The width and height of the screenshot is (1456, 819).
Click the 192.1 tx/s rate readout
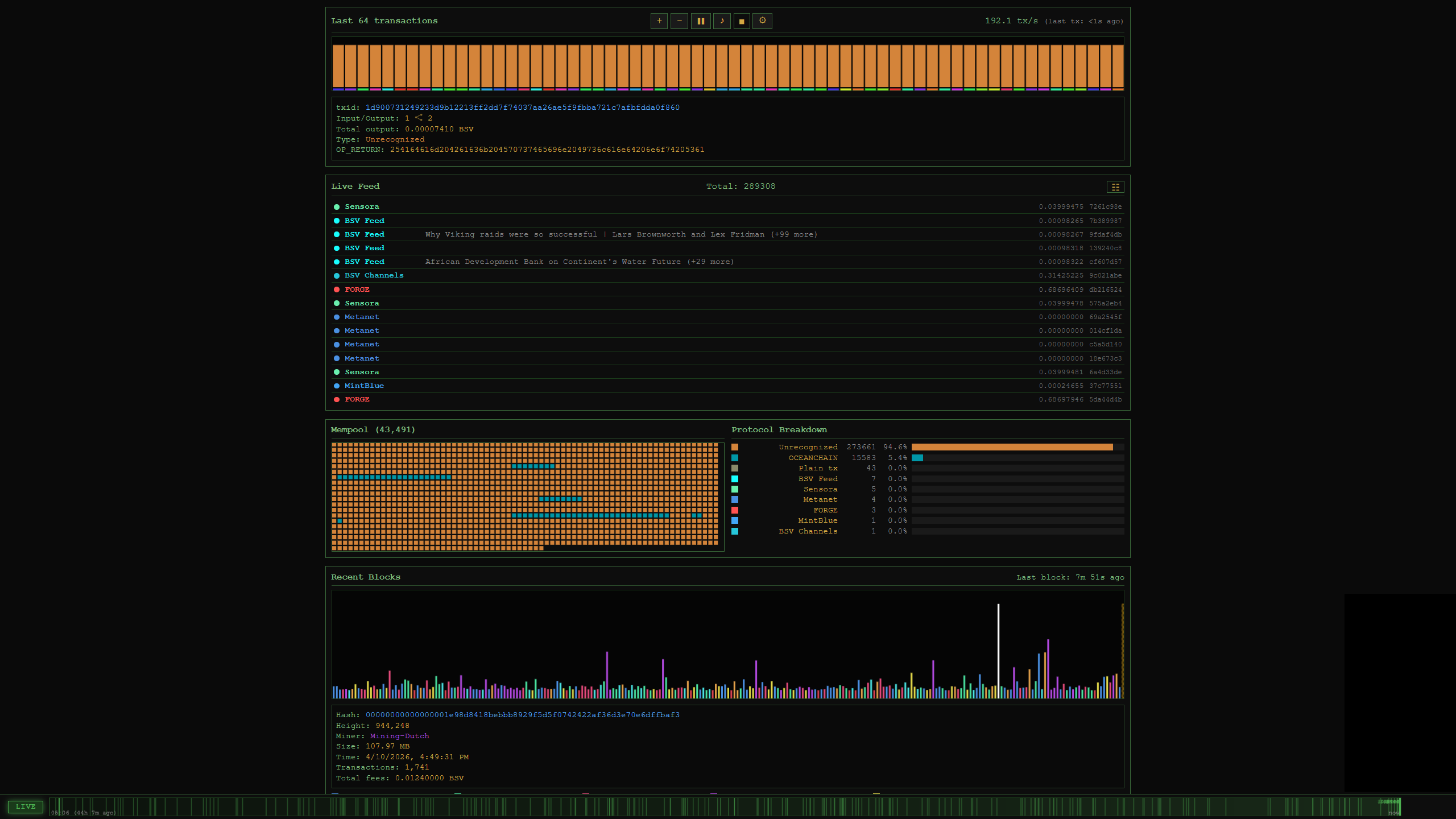(x=1011, y=21)
